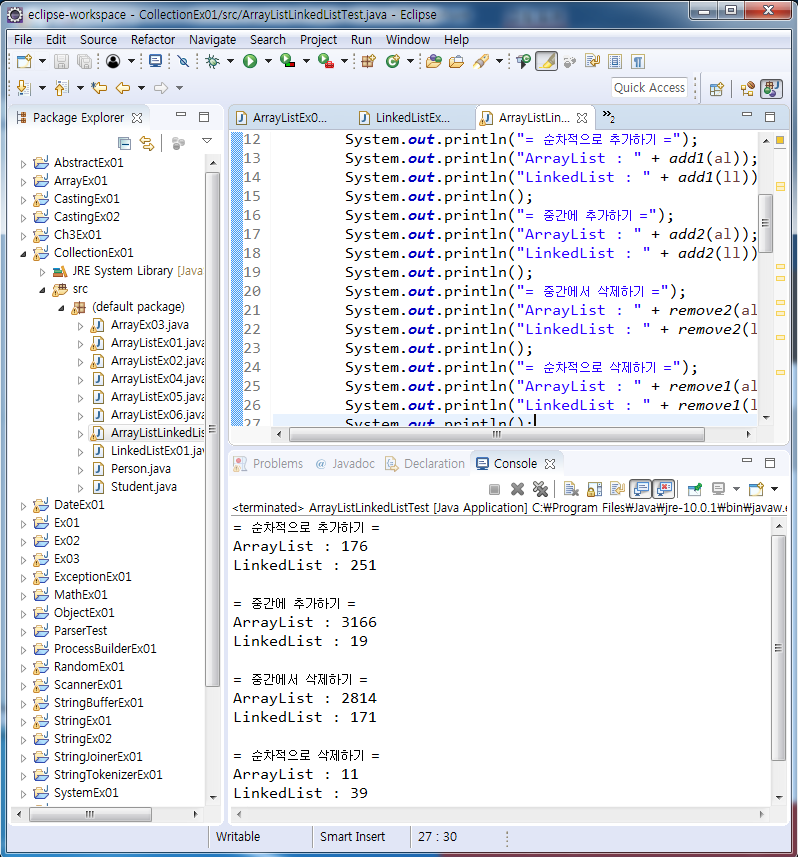Minimize the Console panel
Screen dimensions: 798x857
pos(747,462)
